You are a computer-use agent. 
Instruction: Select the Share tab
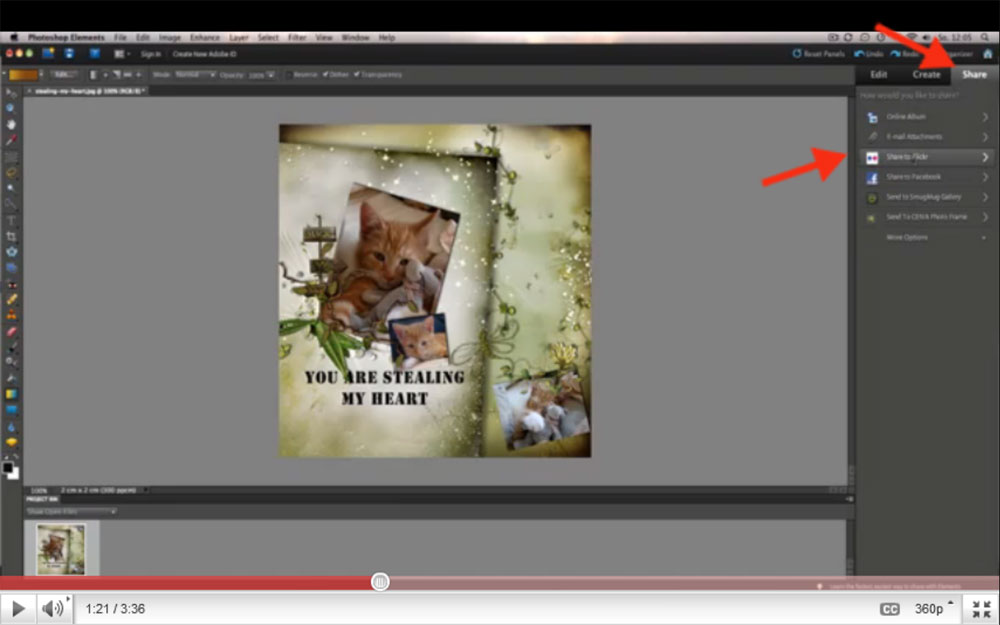tap(974, 75)
